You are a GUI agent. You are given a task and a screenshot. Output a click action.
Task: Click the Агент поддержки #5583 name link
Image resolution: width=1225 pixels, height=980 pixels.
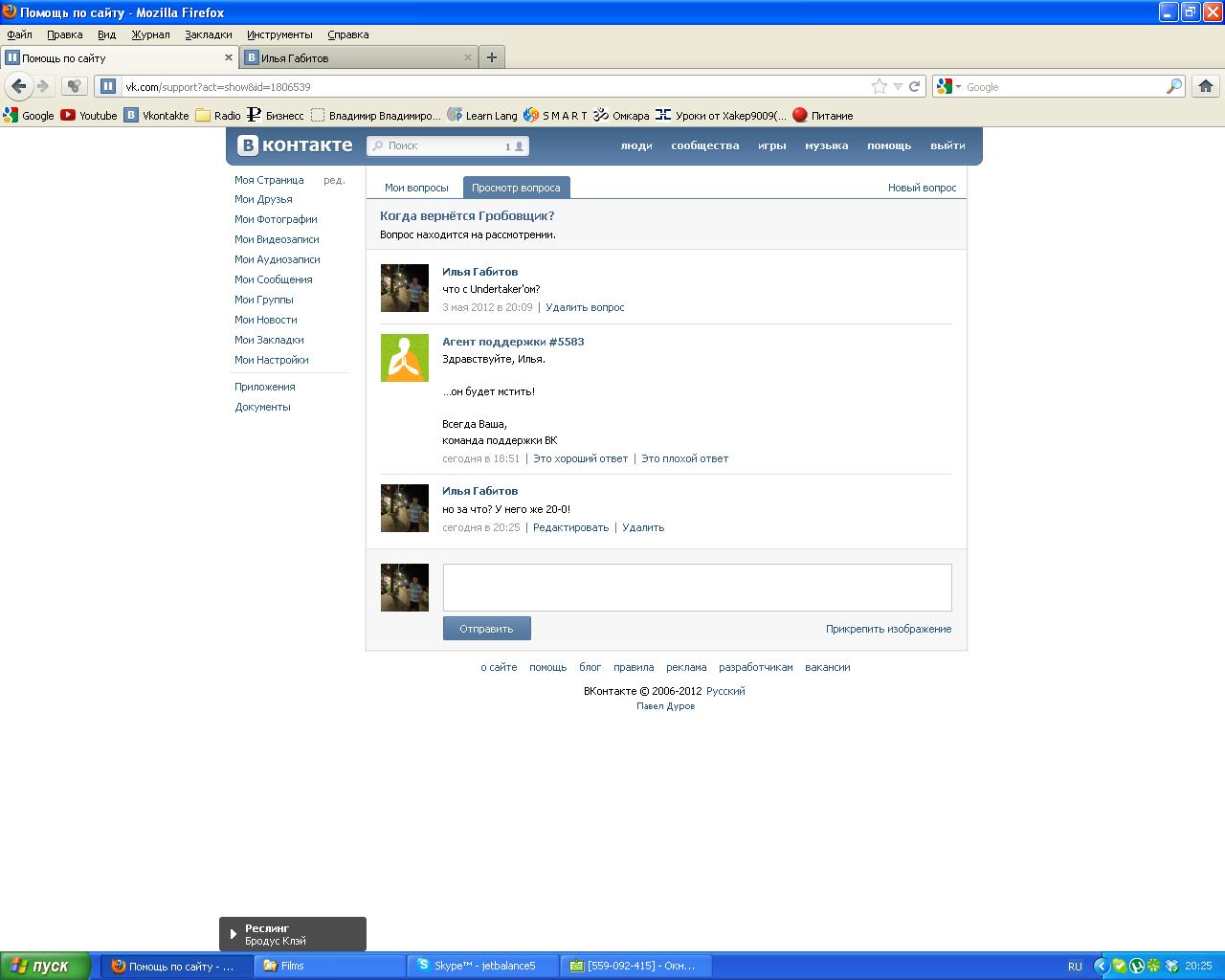tap(513, 342)
